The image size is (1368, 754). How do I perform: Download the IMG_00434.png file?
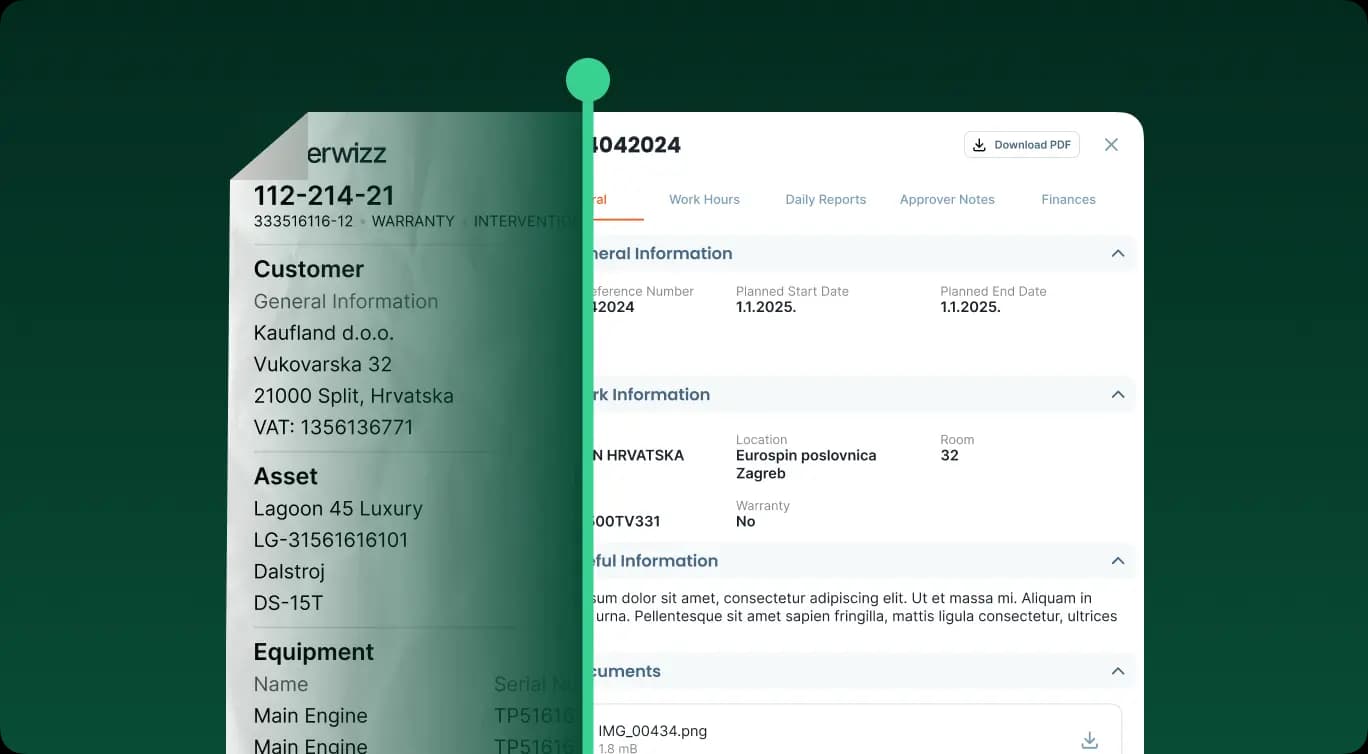[x=1089, y=740]
